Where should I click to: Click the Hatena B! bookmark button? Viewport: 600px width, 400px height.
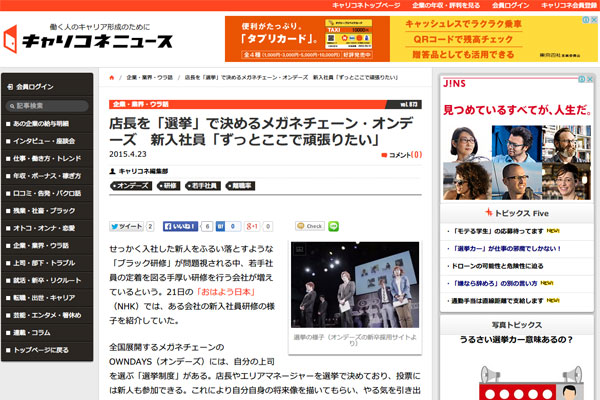(220, 226)
